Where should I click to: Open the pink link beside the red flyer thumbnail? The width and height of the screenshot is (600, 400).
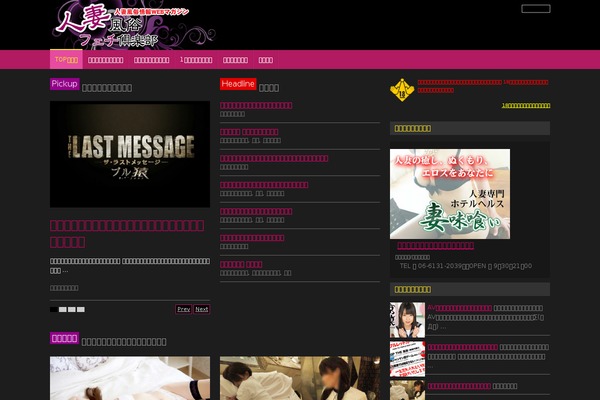[x=463, y=347]
